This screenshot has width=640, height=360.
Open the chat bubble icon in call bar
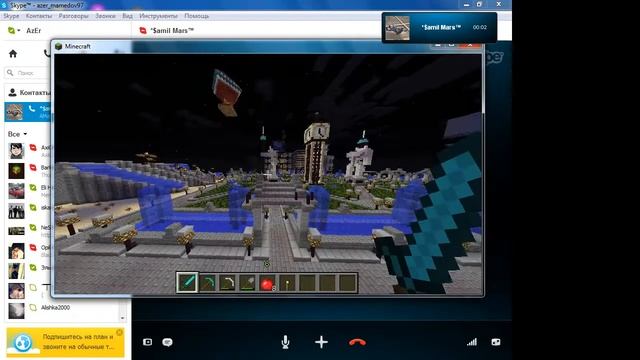point(167,342)
